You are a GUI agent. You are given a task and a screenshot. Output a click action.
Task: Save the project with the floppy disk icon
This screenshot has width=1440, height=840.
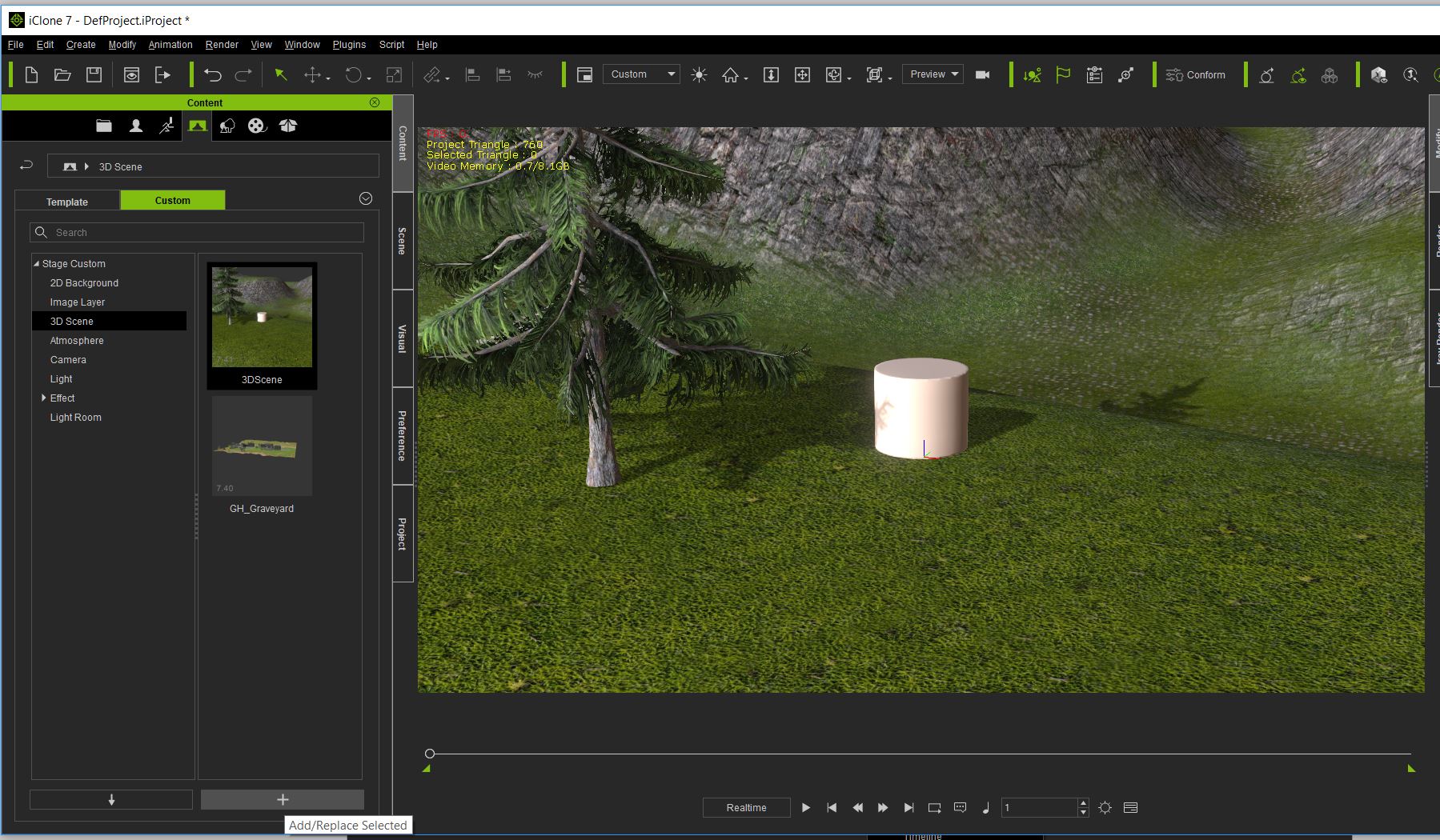tap(94, 75)
